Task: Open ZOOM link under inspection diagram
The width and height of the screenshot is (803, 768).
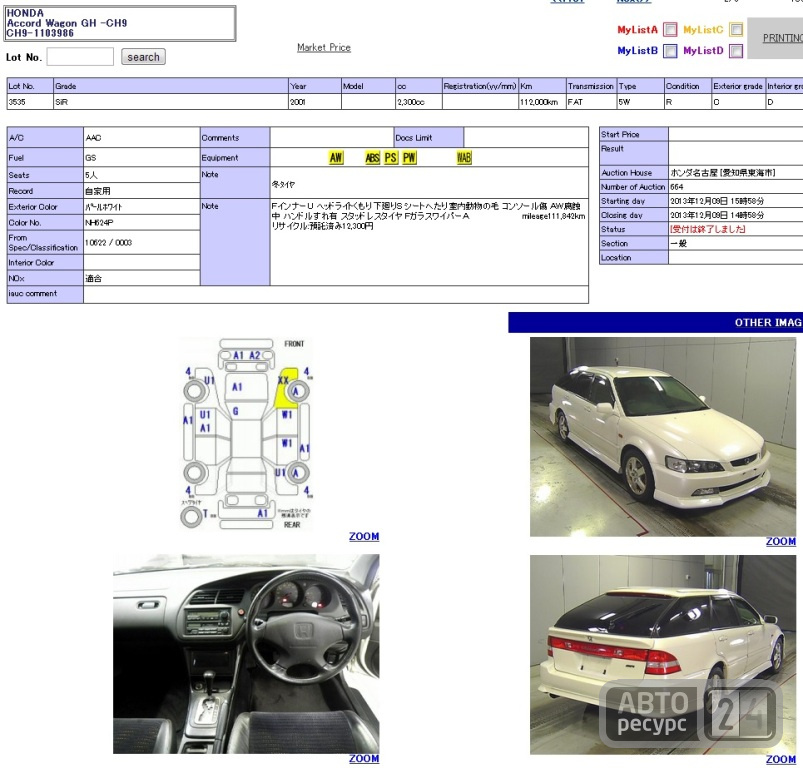Action: [364, 536]
